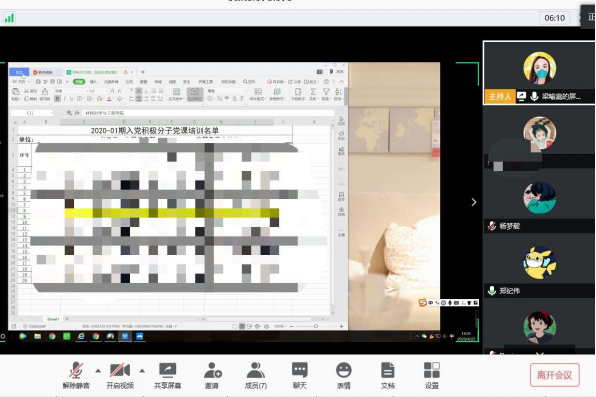Open the 邀请 invite icon
Screen dimensions: 596x397
tap(212, 375)
